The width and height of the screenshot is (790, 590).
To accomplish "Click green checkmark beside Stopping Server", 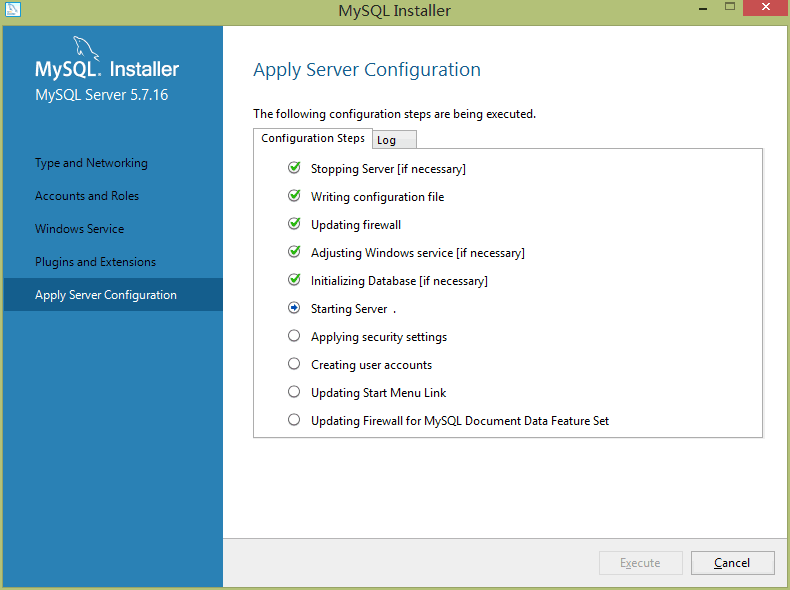I will [x=294, y=168].
